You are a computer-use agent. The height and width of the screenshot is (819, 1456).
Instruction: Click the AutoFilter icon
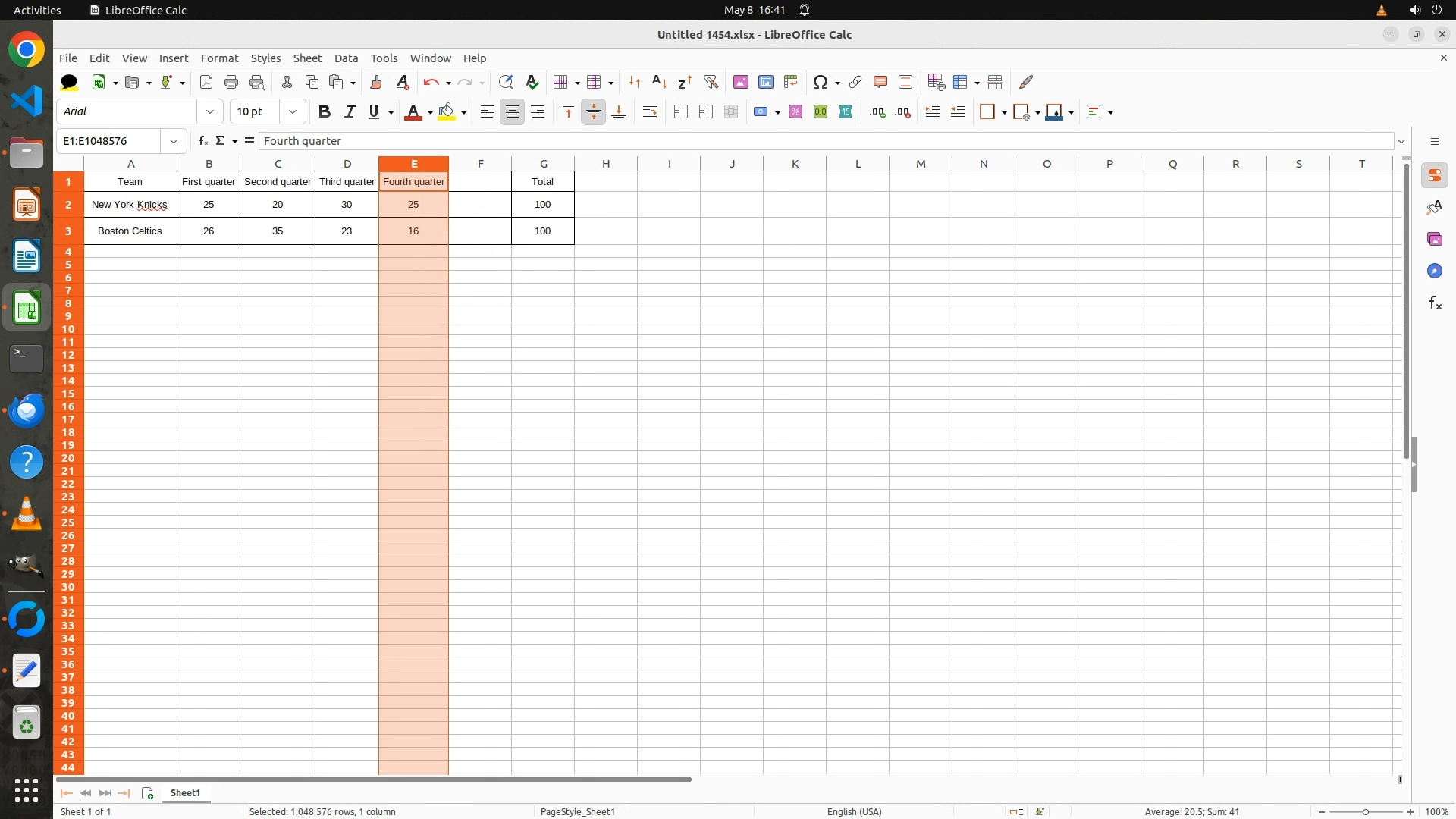(711, 82)
